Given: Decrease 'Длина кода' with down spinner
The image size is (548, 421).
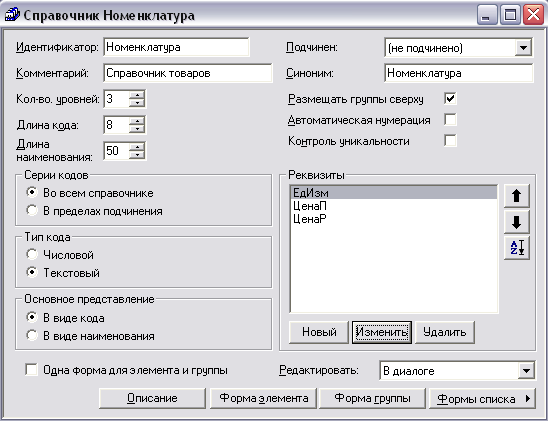Looking at the screenshot, I should click(137, 129).
